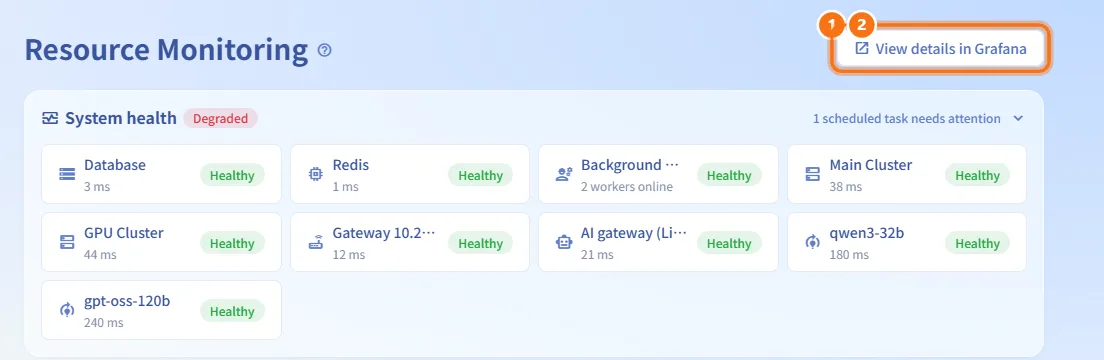This screenshot has width=1104, height=360.
Task: Click the Resource Monitoring heading
Action: point(166,50)
